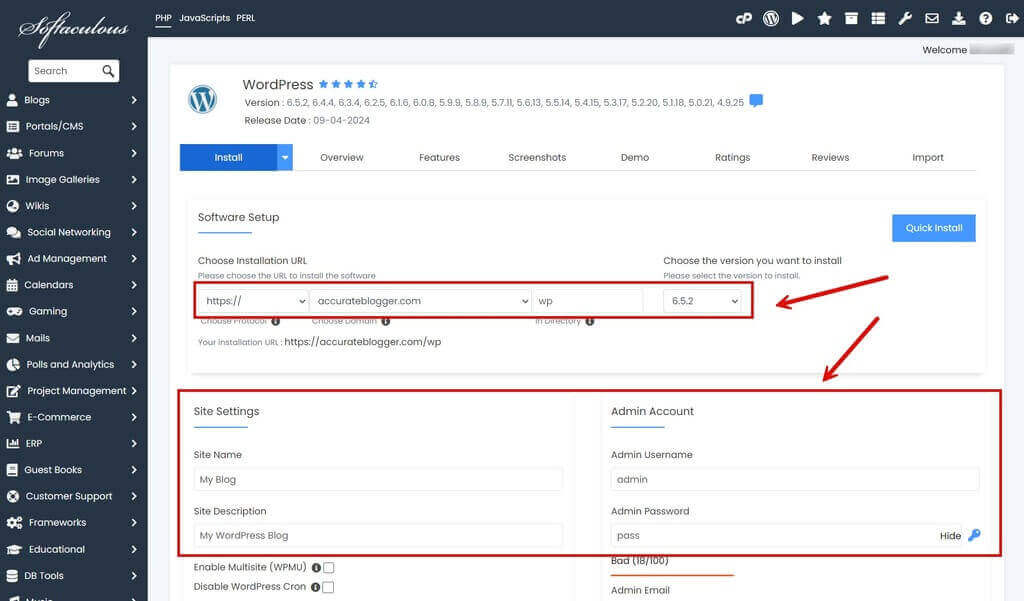Open the 6.5.2 version dropdown
The height and width of the screenshot is (601, 1024).
(702, 301)
